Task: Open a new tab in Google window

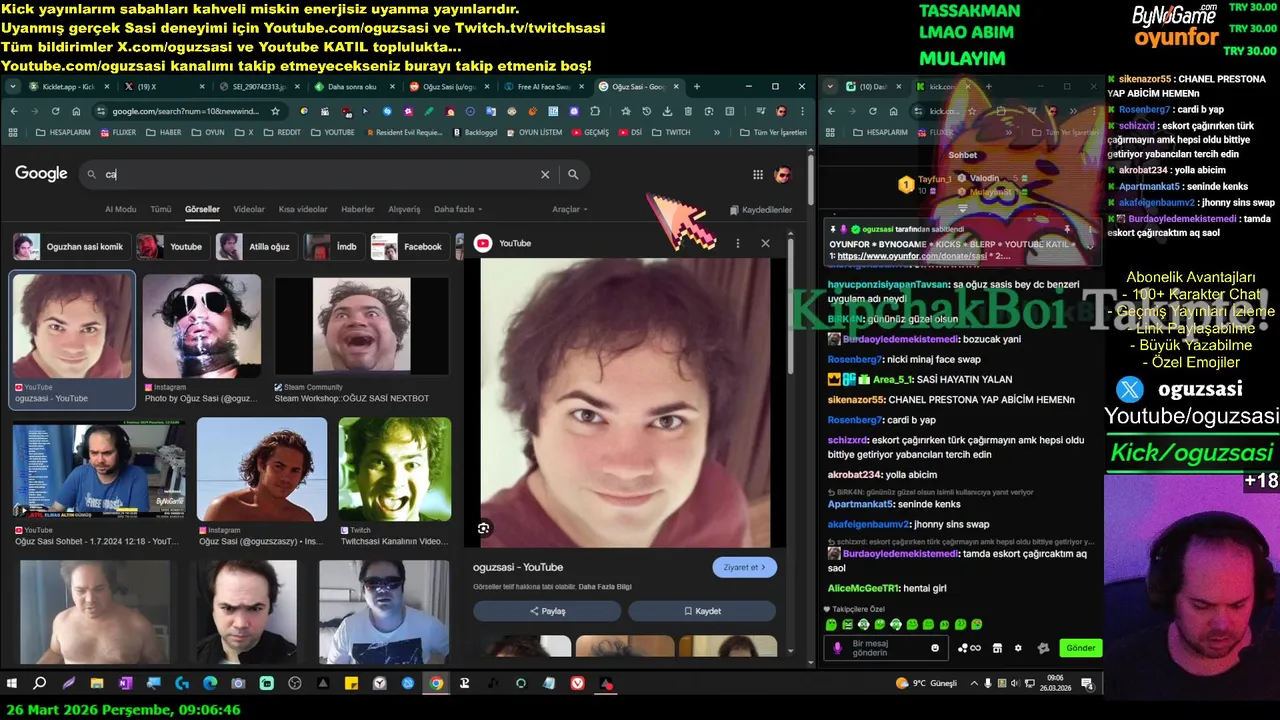Action: coord(697,87)
